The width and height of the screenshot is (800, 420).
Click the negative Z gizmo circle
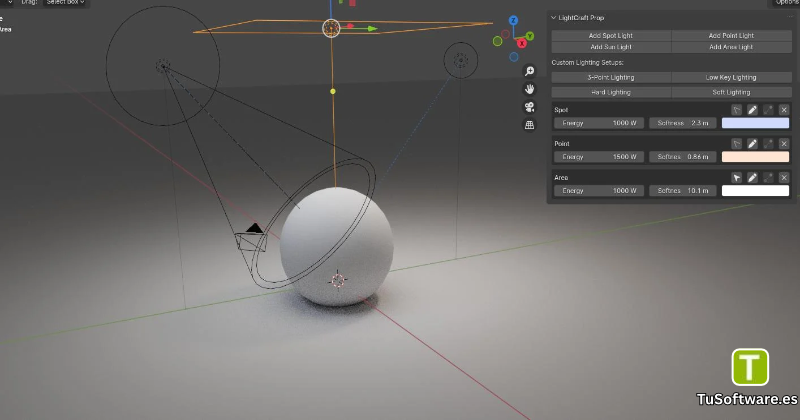(x=514, y=57)
